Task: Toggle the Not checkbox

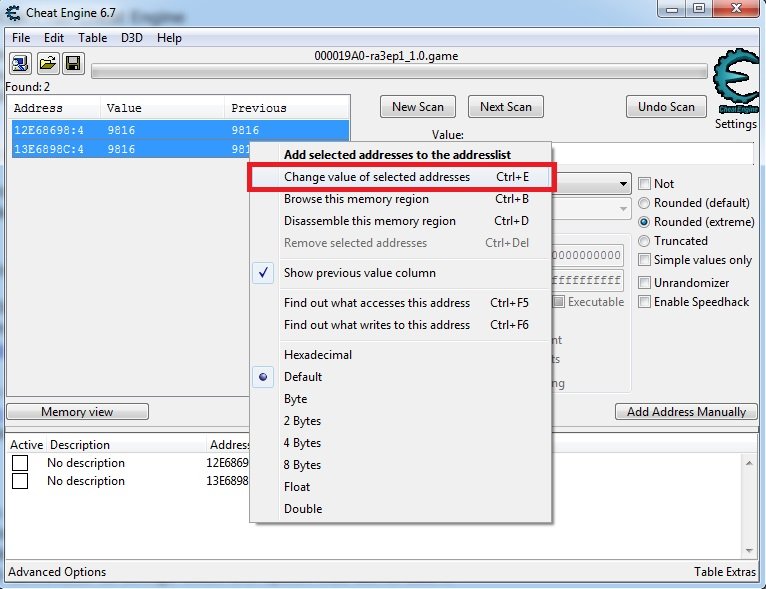Action: coord(644,184)
